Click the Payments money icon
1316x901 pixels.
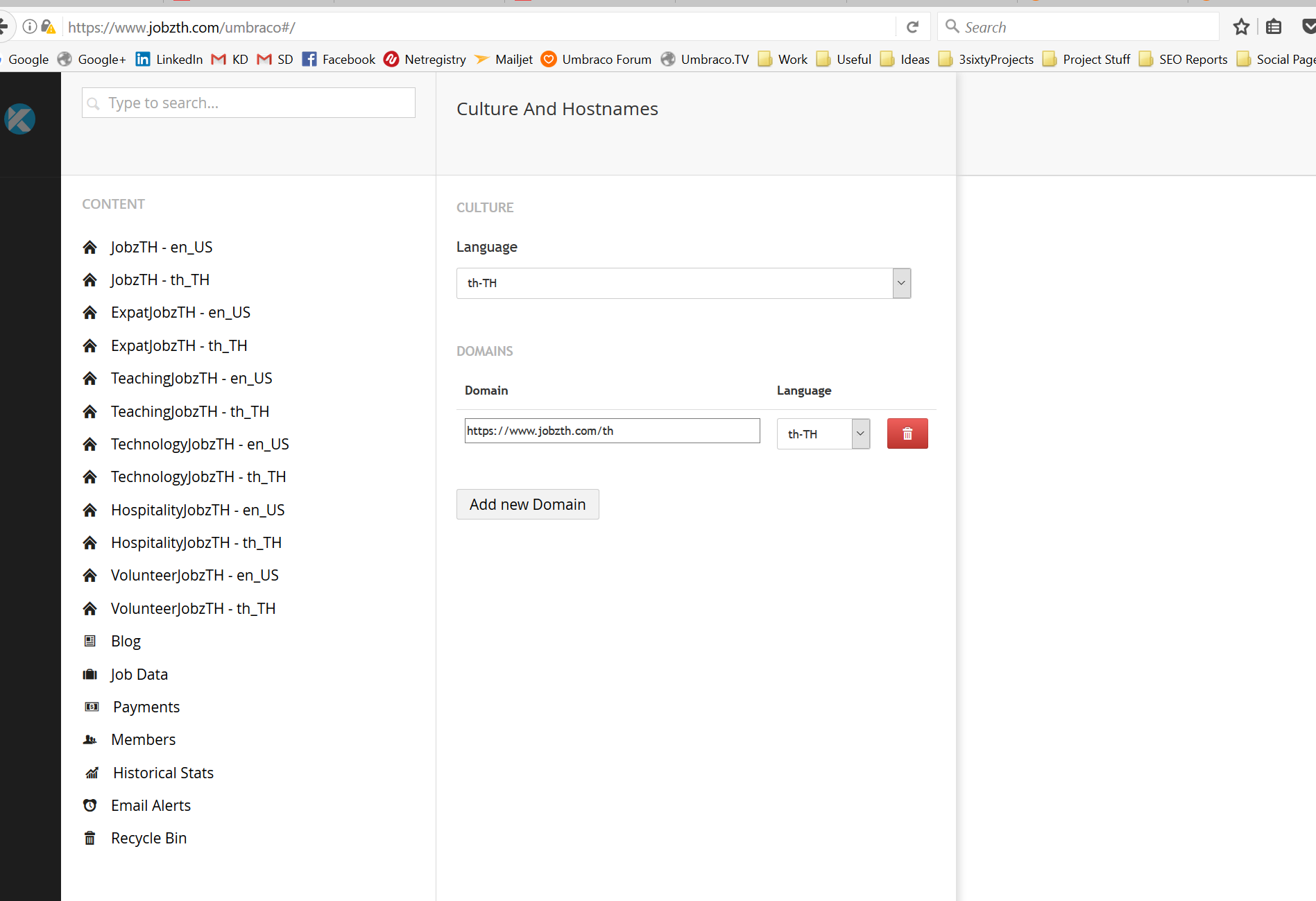pos(92,707)
